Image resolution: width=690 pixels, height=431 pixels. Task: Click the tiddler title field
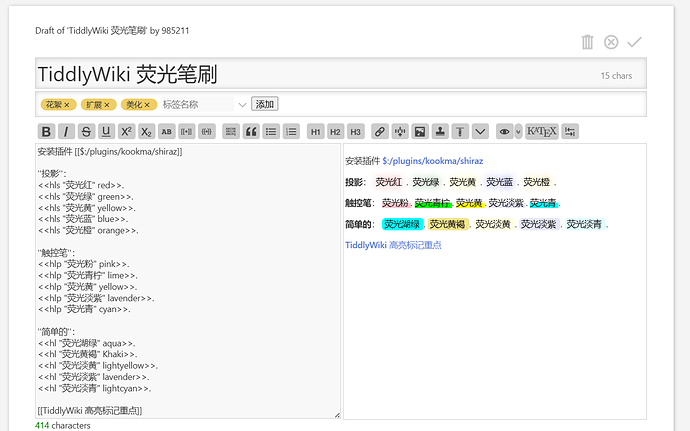click(x=341, y=74)
